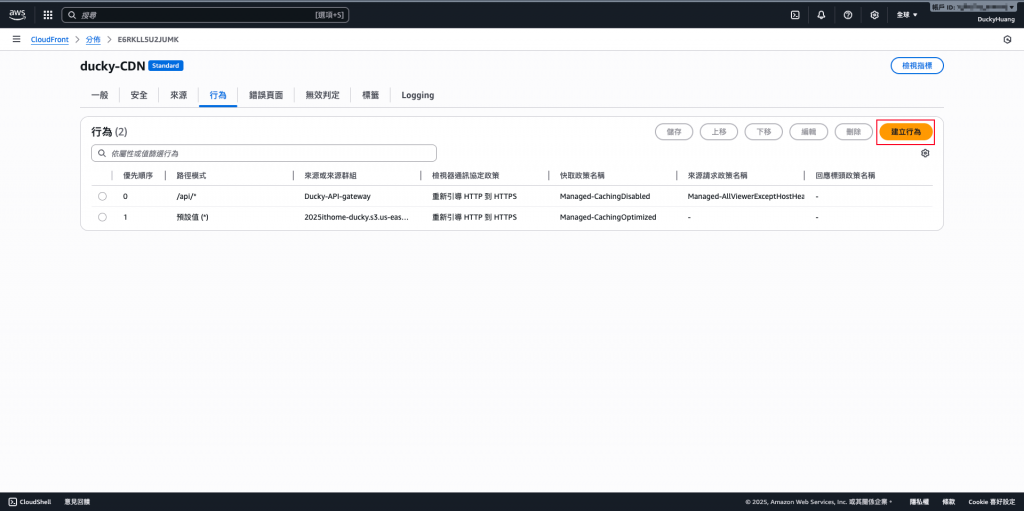Viewport: 1024px width, 511px height.
Task: Open the 條款 footer link
Action: 949,502
